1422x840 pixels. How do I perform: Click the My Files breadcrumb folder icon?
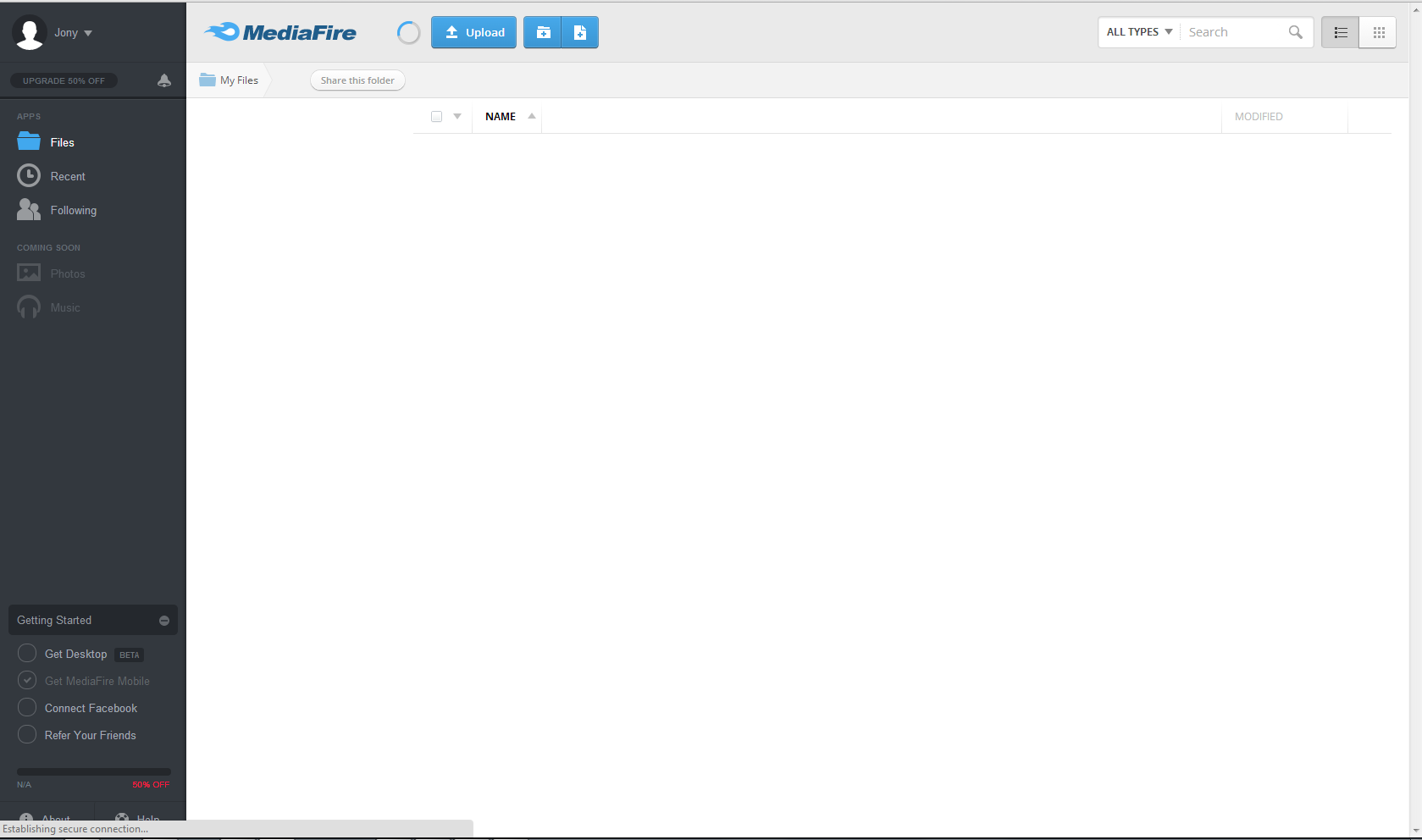[x=207, y=80]
